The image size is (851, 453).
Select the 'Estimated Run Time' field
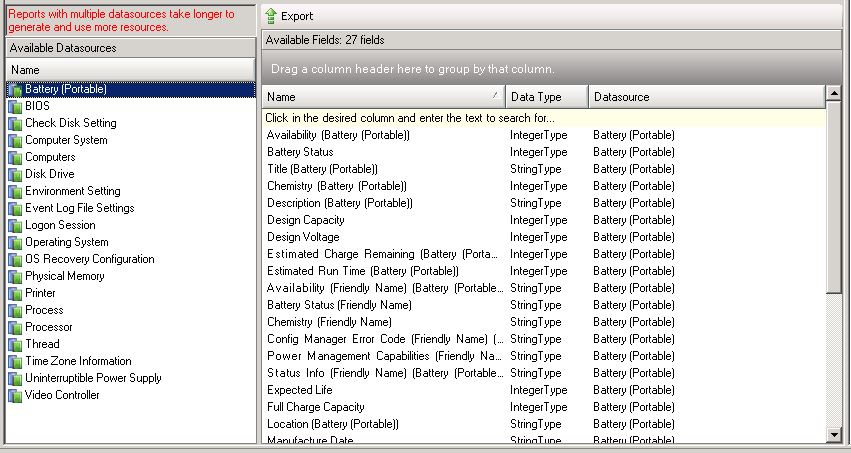[363, 271]
